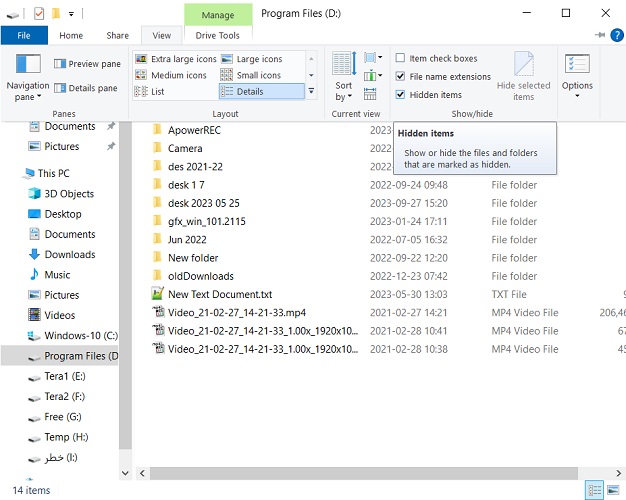The image size is (626, 500).
Task: Open Explorer Help
Action: (617, 35)
